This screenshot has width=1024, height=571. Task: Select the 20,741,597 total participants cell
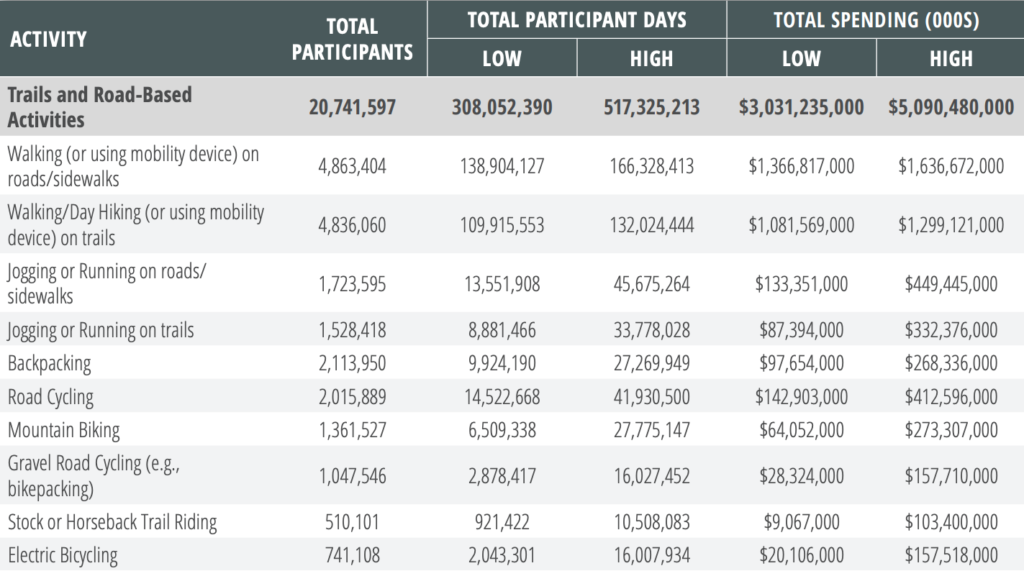coord(352,107)
